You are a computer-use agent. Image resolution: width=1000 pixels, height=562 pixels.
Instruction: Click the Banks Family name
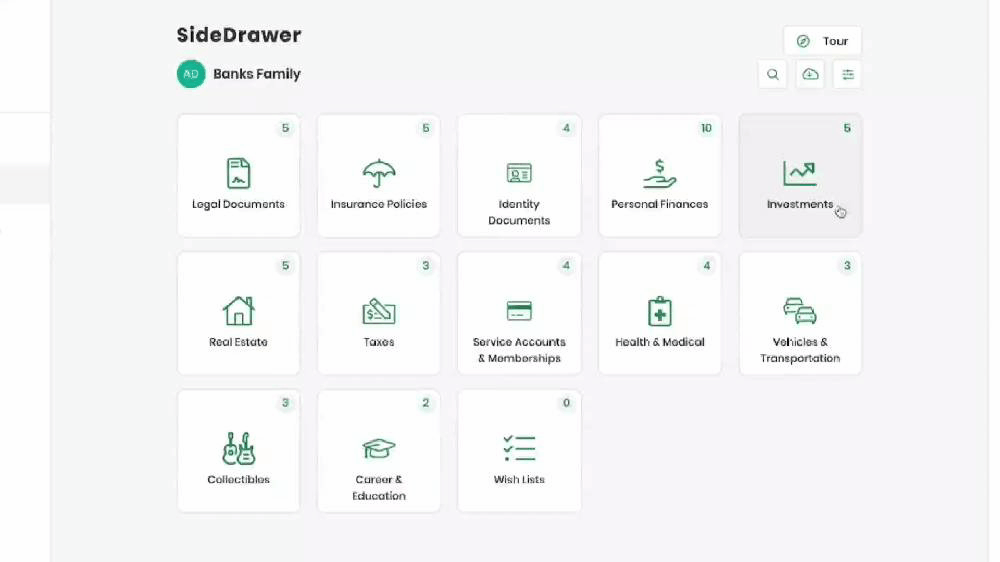click(x=256, y=74)
